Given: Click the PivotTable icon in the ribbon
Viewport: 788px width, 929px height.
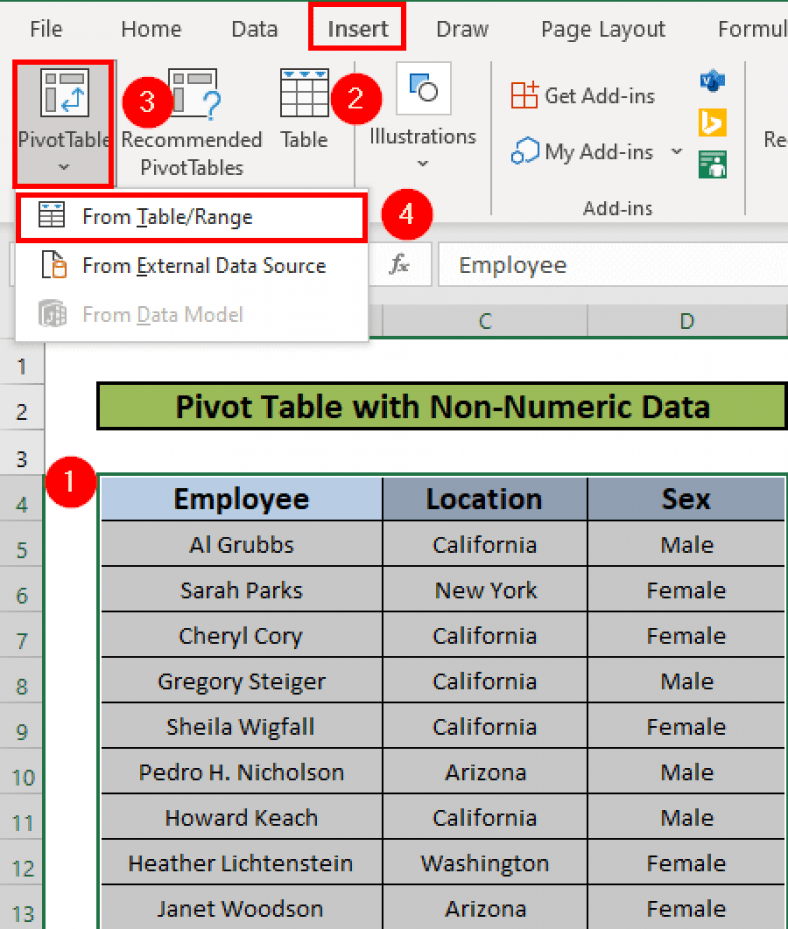Looking at the screenshot, I should [x=64, y=93].
